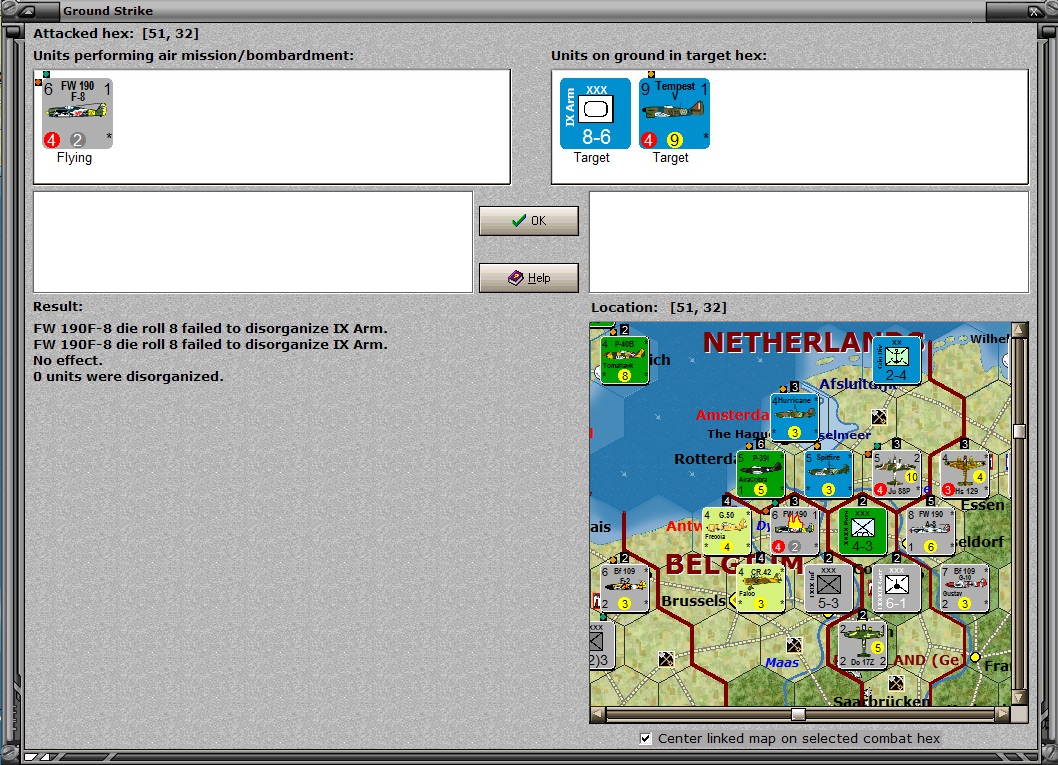
Task: Click the green 4-3 paratroop corps counter
Action: click(862, 532)
